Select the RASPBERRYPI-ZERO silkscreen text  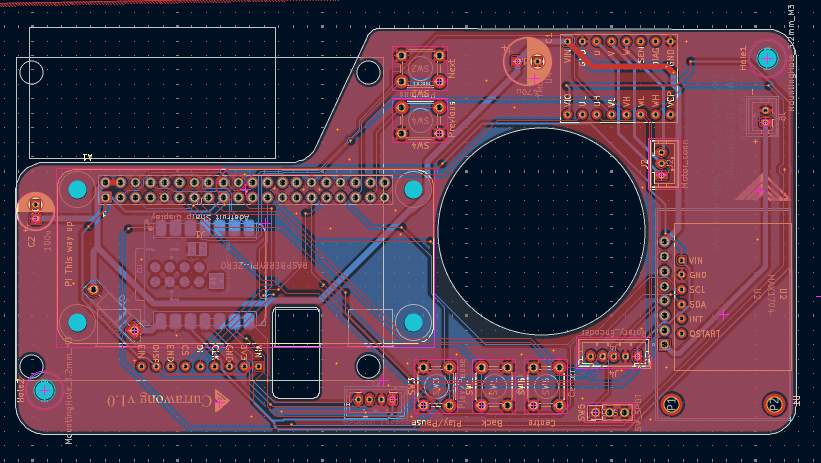[x=264, y=265]
